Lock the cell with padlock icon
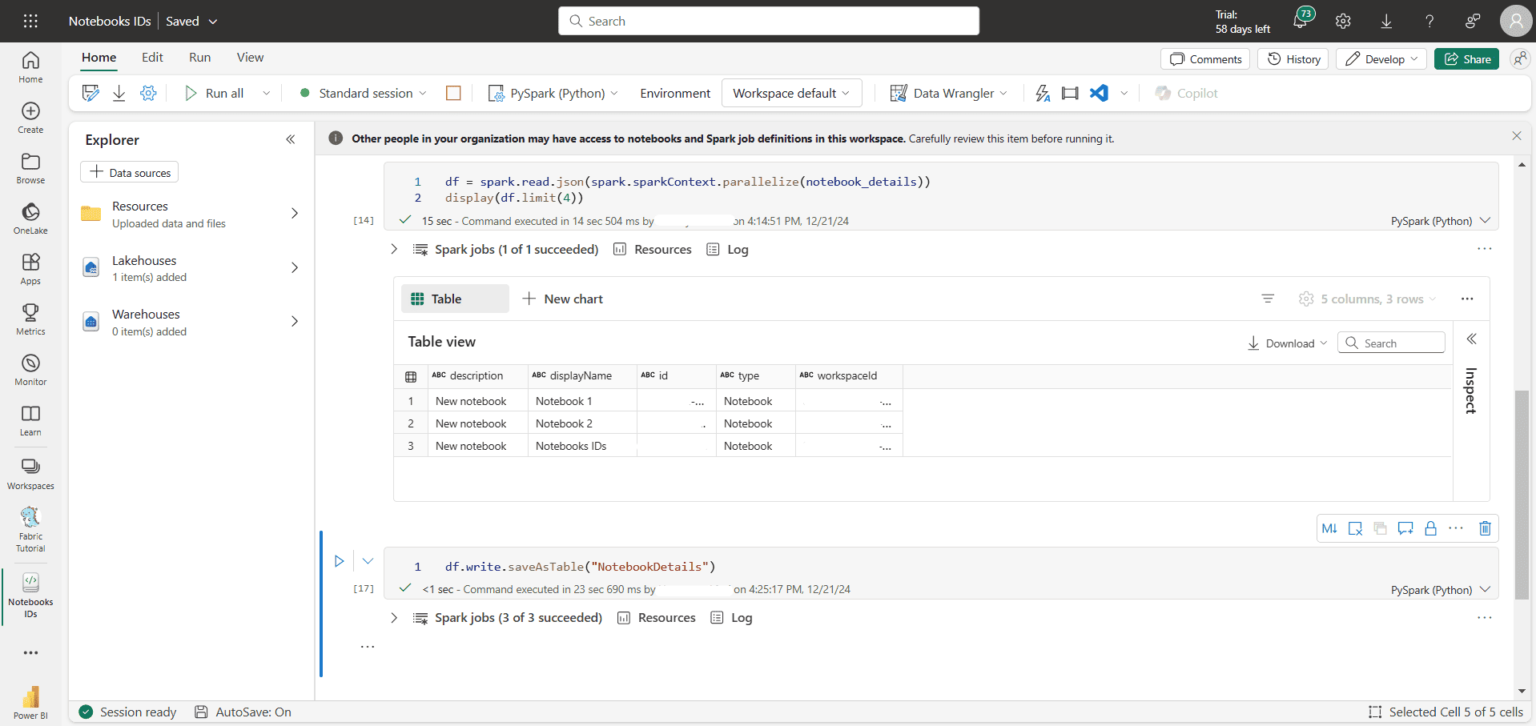Screen dimensions: 1536x726 (x=1430, y=528)
